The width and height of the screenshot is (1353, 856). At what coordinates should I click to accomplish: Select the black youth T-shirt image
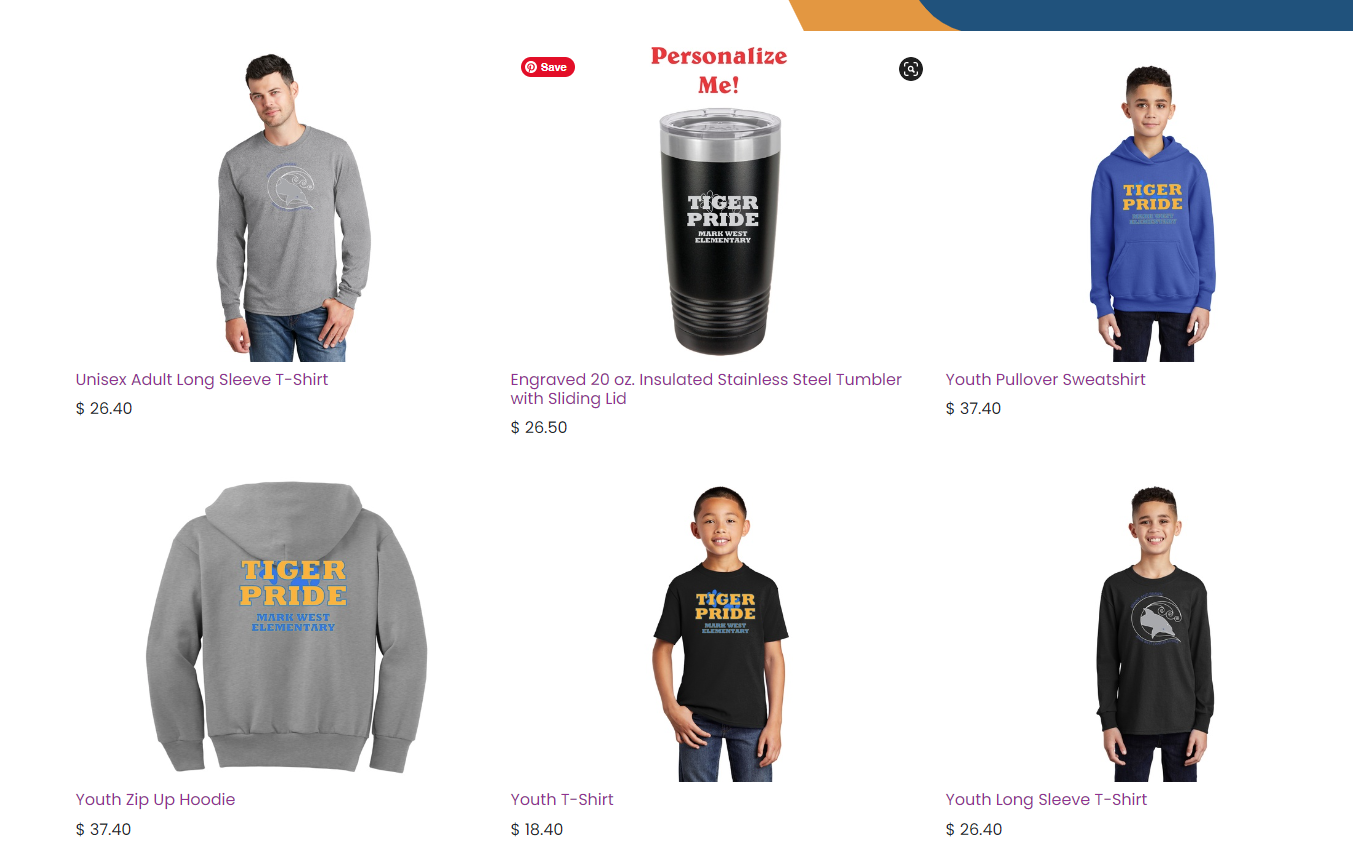721,633
